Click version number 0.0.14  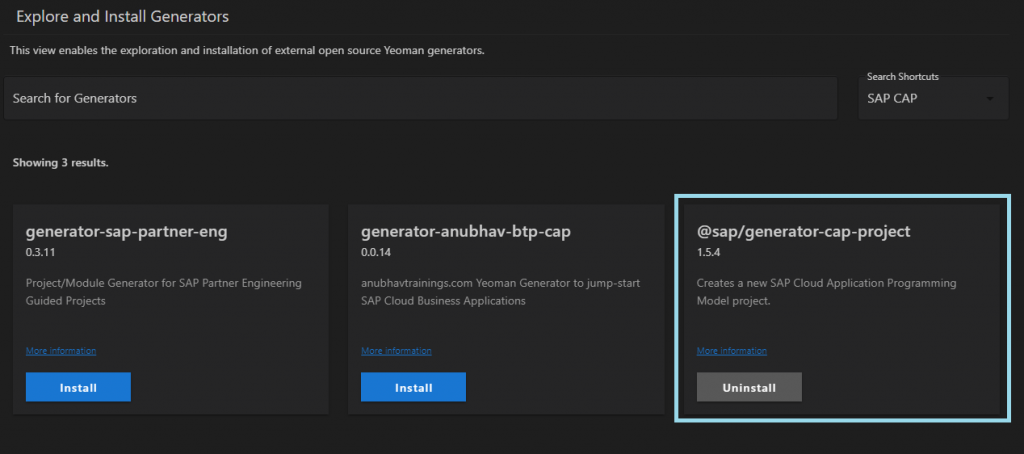pyautogui.click(x=376, y=252)
